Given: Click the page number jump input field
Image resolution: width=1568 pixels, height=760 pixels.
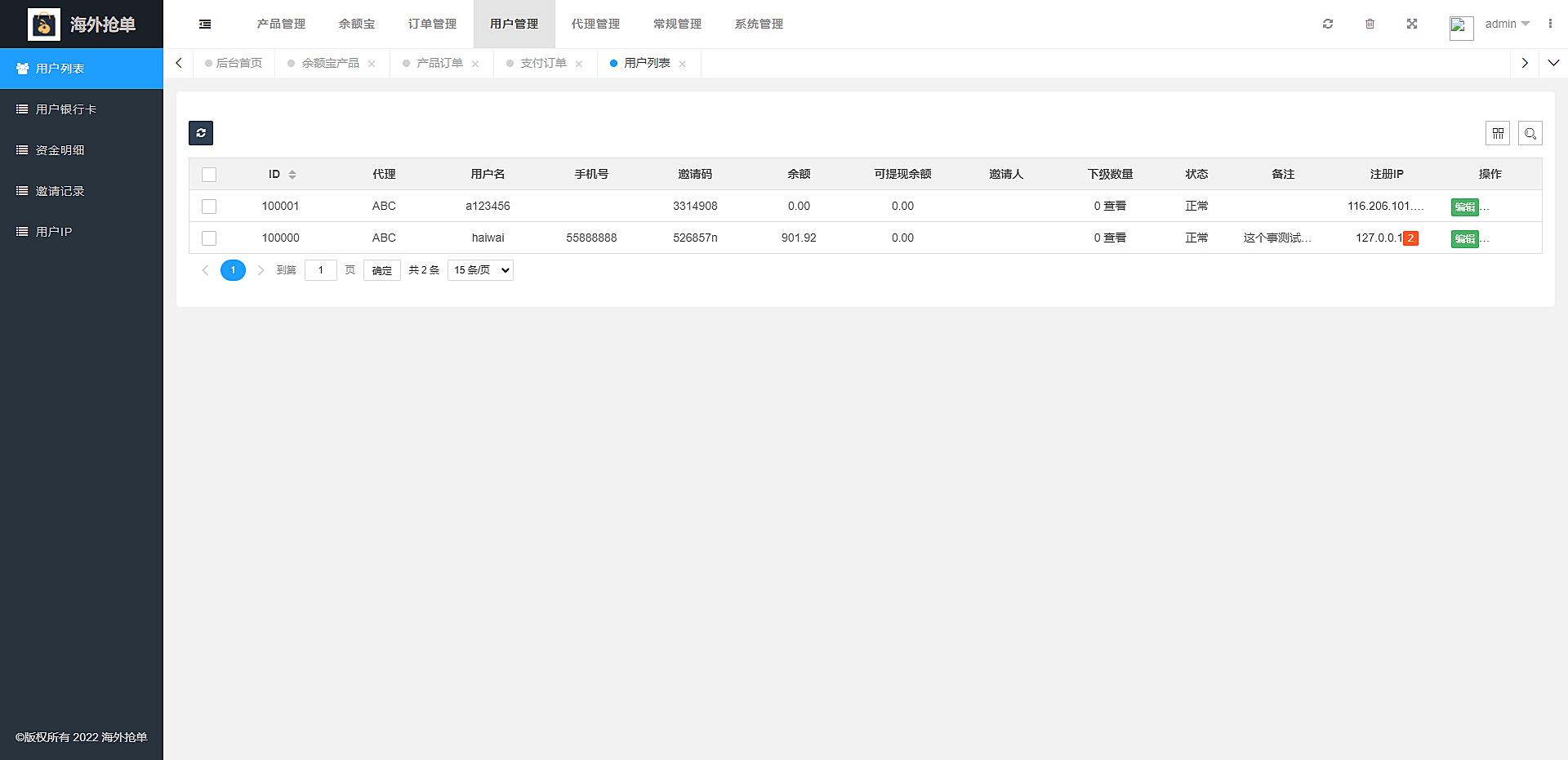Looking at the screenshot, I should coord(320,270).
